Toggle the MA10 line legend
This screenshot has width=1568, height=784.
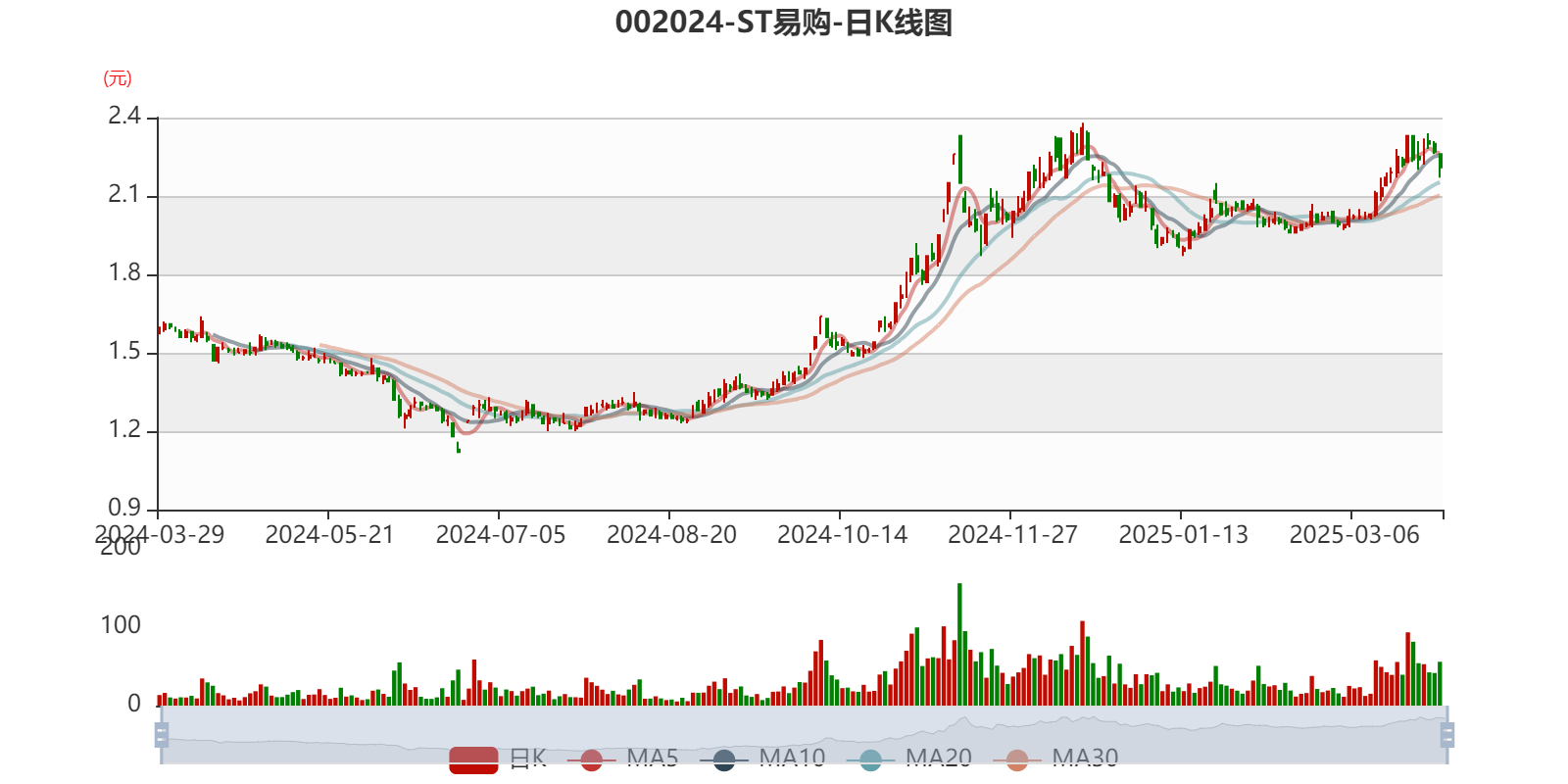pos(762,759)
